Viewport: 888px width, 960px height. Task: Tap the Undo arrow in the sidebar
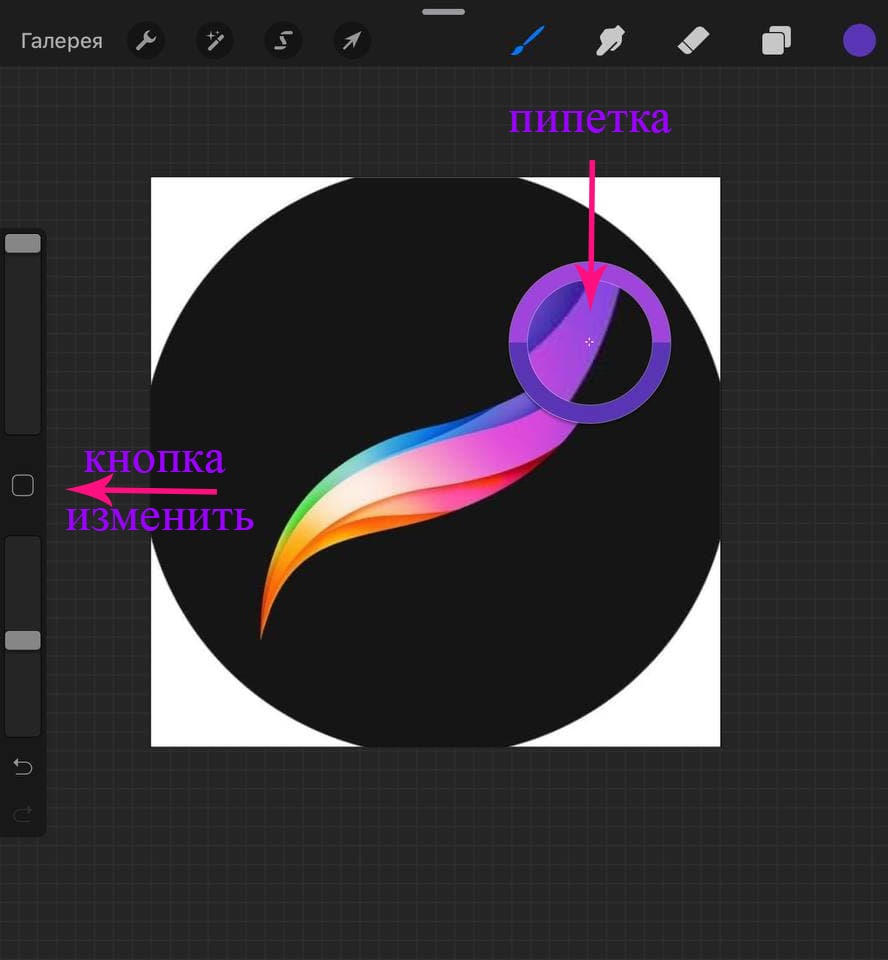23,767
